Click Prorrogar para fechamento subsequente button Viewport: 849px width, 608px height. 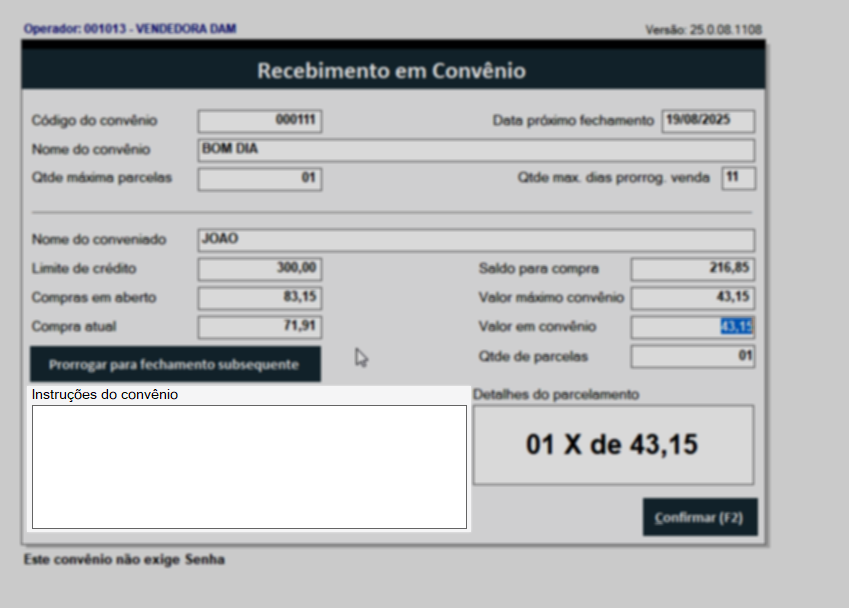[175, 364]
